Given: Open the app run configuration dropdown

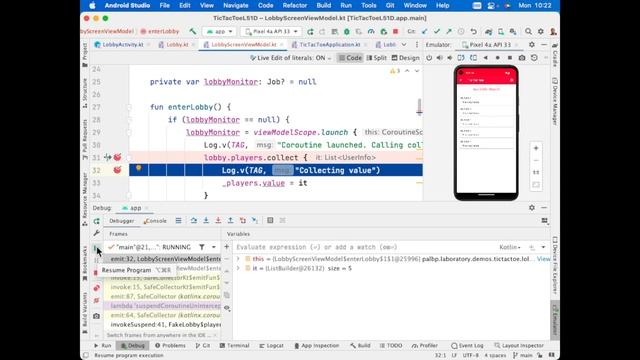Looking at the screenshot, I should click(x=220, y=31).
